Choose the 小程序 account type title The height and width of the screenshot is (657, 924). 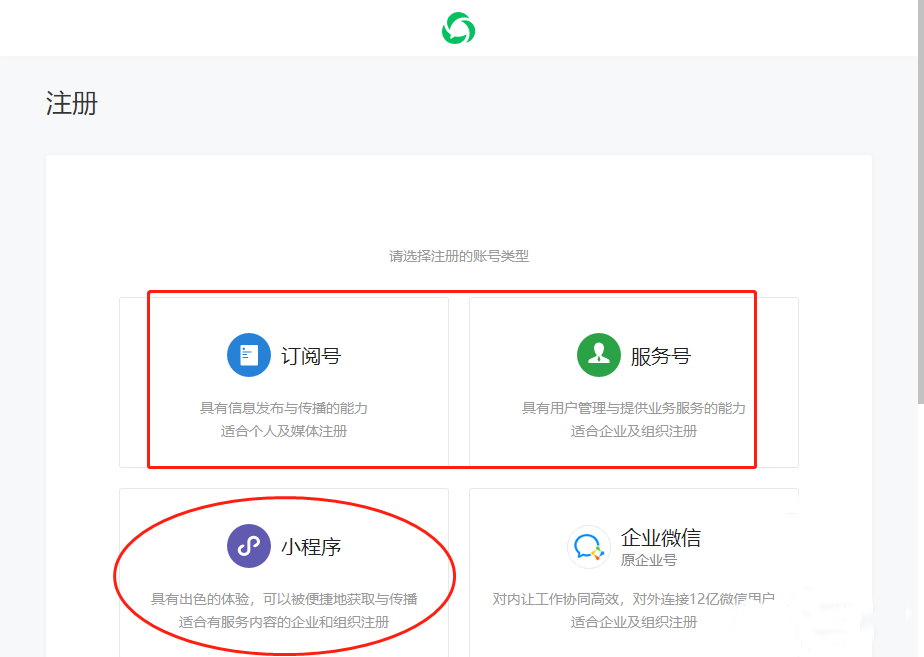click(311, 547)
